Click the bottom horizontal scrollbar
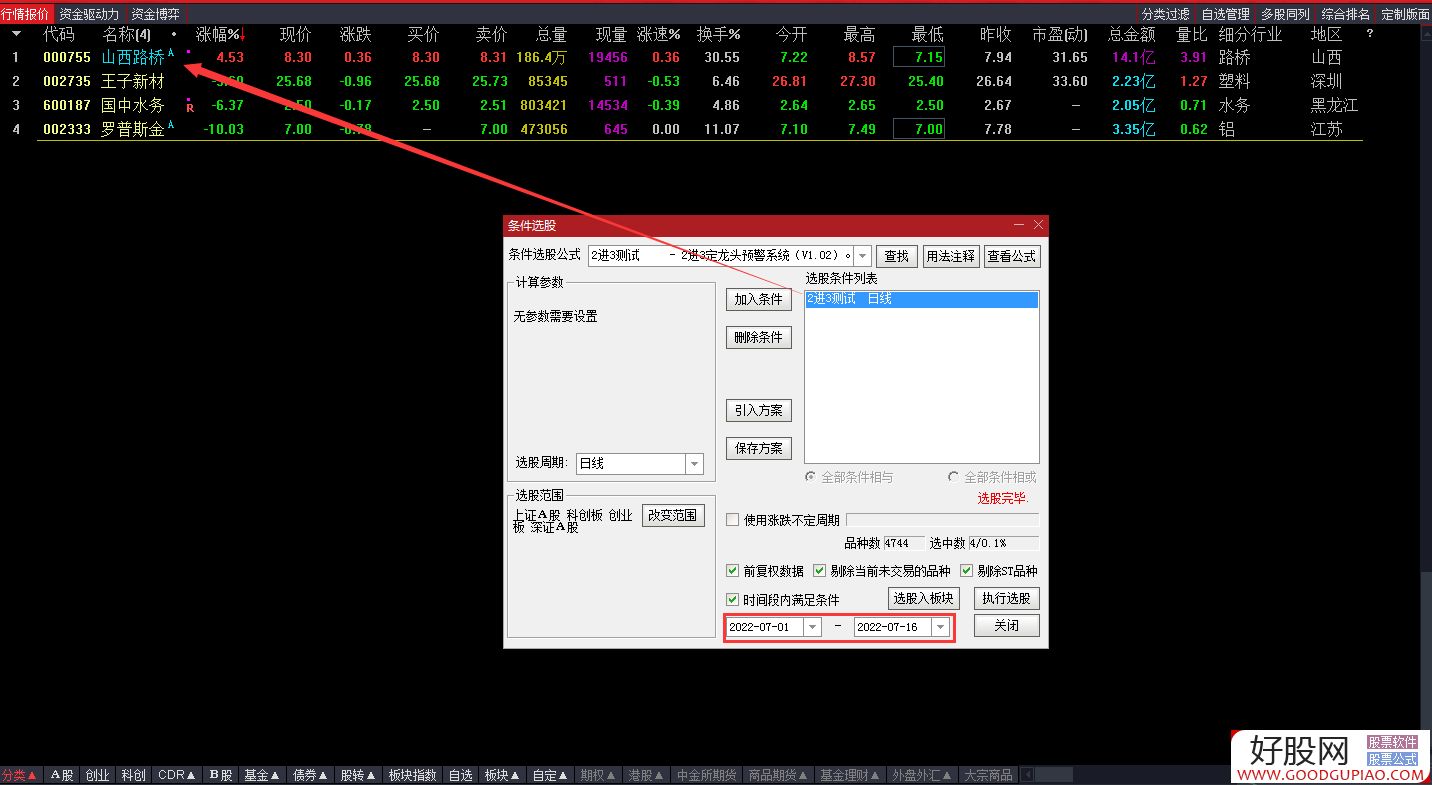1432x785 pixels. (x=1055, y=775)
